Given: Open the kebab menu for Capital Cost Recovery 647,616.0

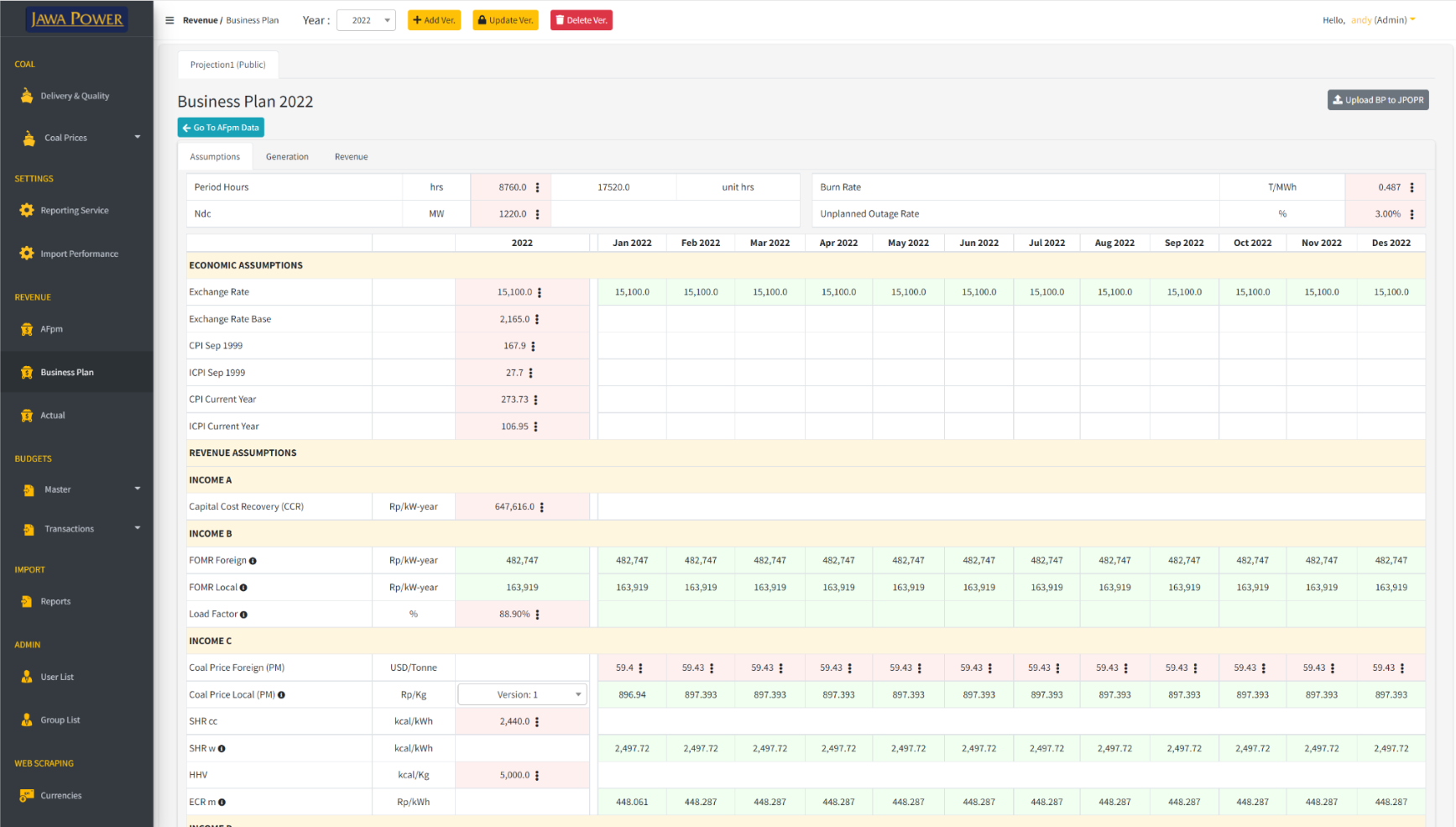Looking at the screenshot, I should pos(542,507).
